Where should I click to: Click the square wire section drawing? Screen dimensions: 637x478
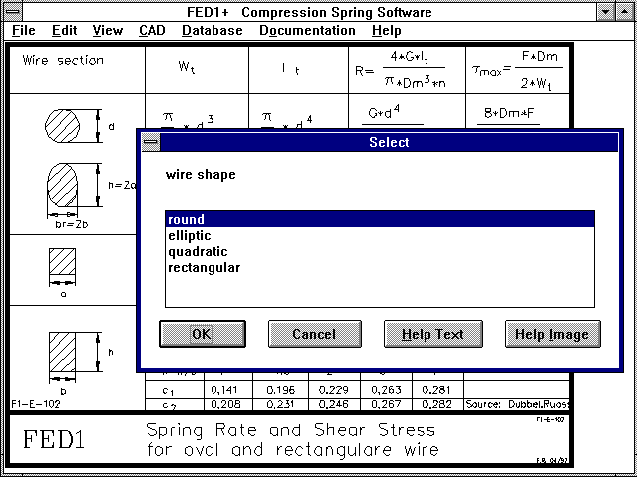pos(64,265)
